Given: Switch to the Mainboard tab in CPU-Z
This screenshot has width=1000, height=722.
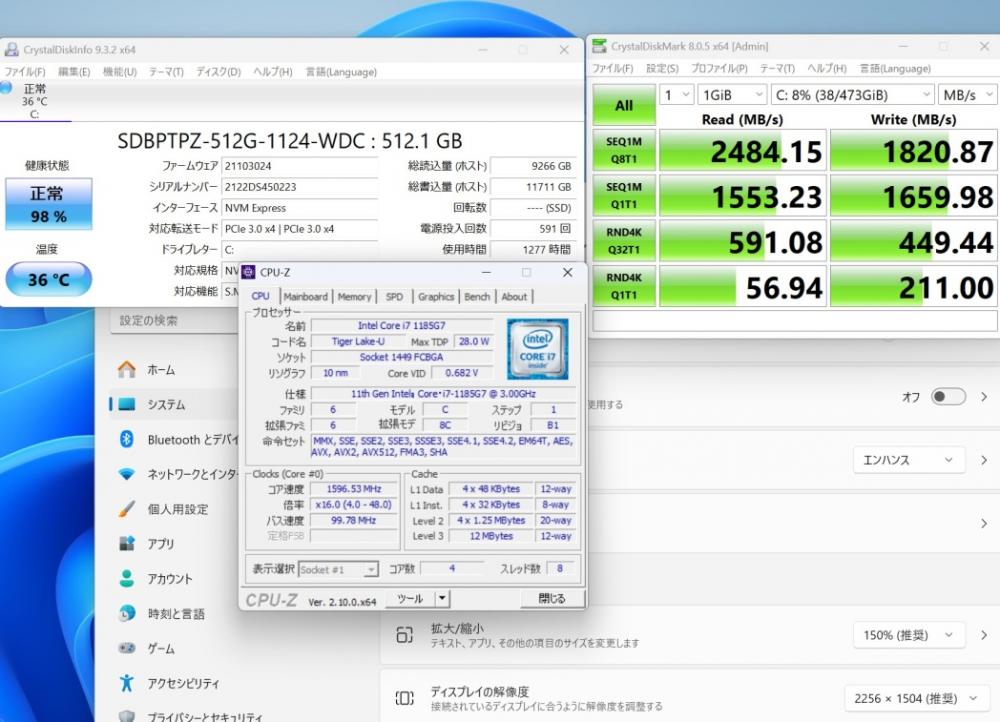Looking at the screenshot, I should (x=305, y=297).
